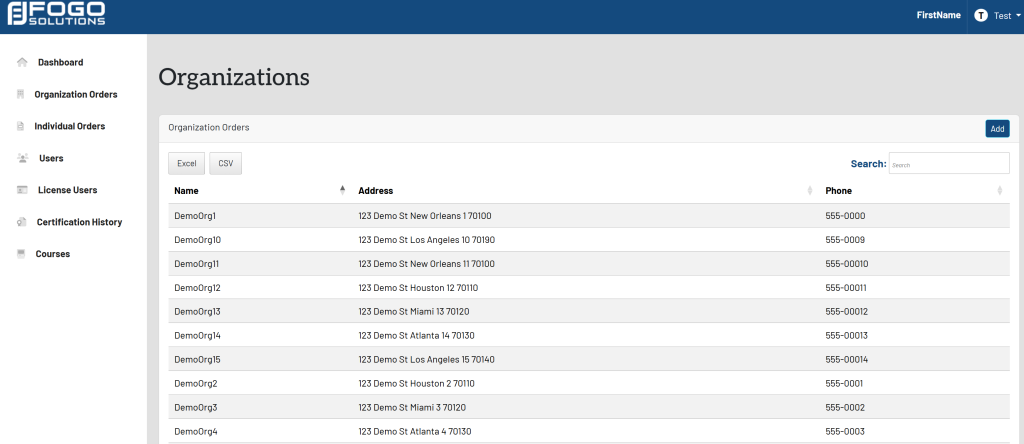Click the Users people icon
The width and height of the screenshot is (1024, 444).
pos(22,159)
